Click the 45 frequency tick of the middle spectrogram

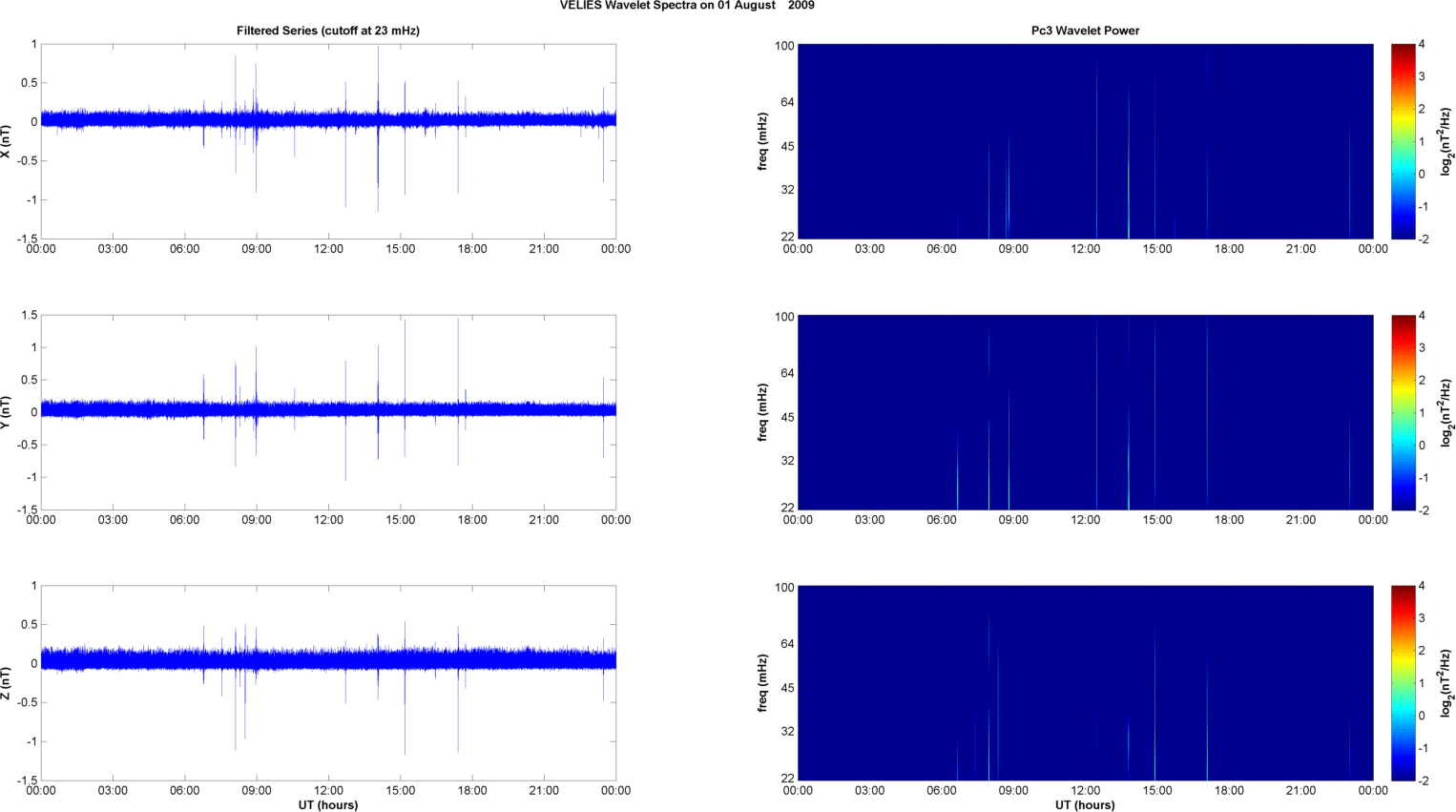click(x=787, y=417)
